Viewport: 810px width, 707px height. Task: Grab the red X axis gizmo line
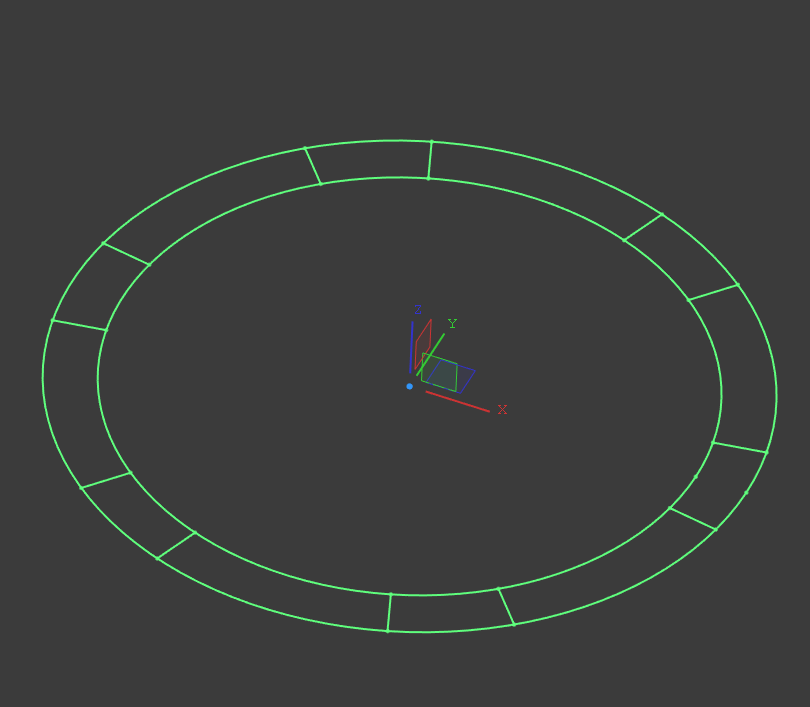point(458,402)
